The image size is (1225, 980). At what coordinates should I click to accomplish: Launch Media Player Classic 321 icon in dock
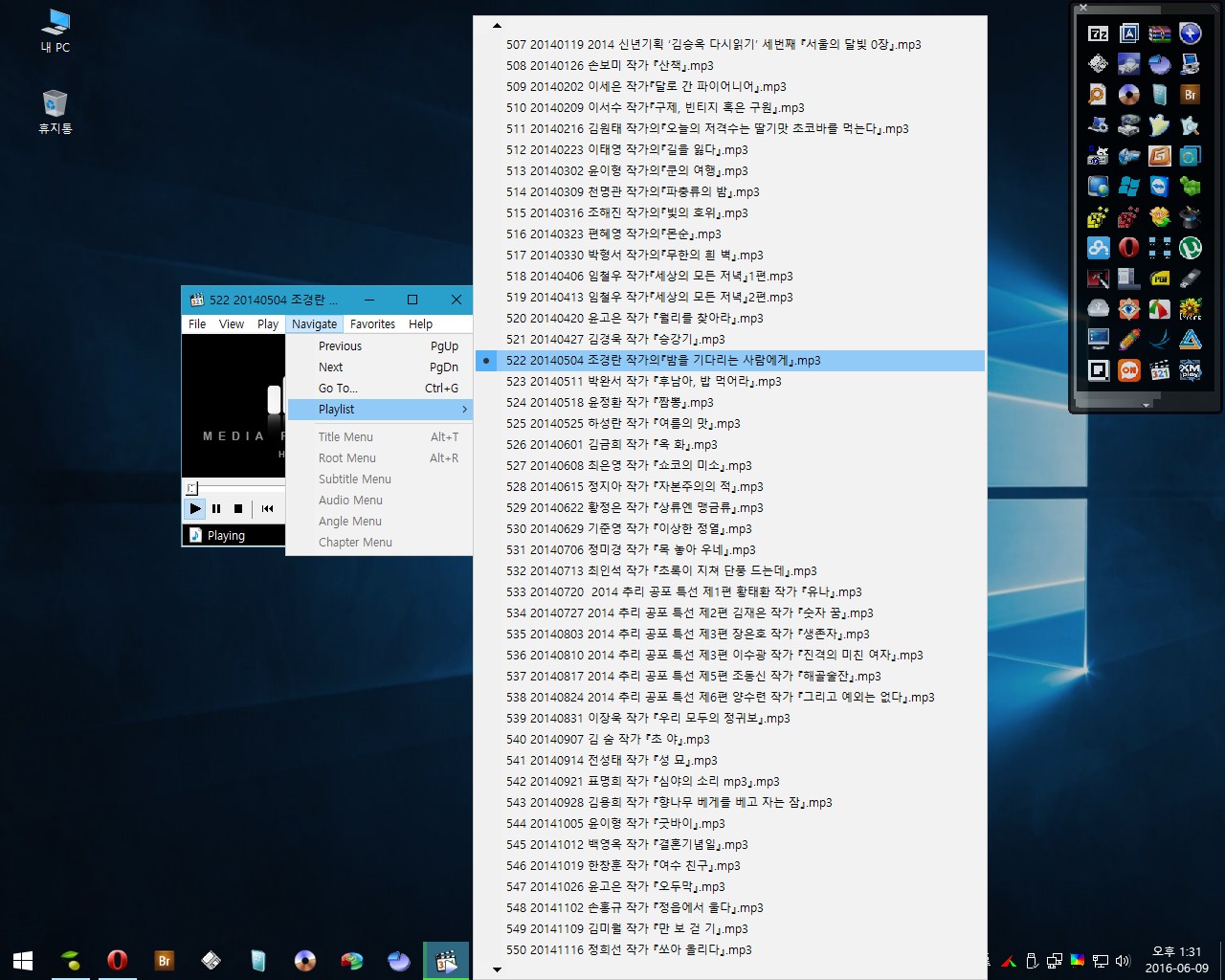click(x=1160, y=370)
